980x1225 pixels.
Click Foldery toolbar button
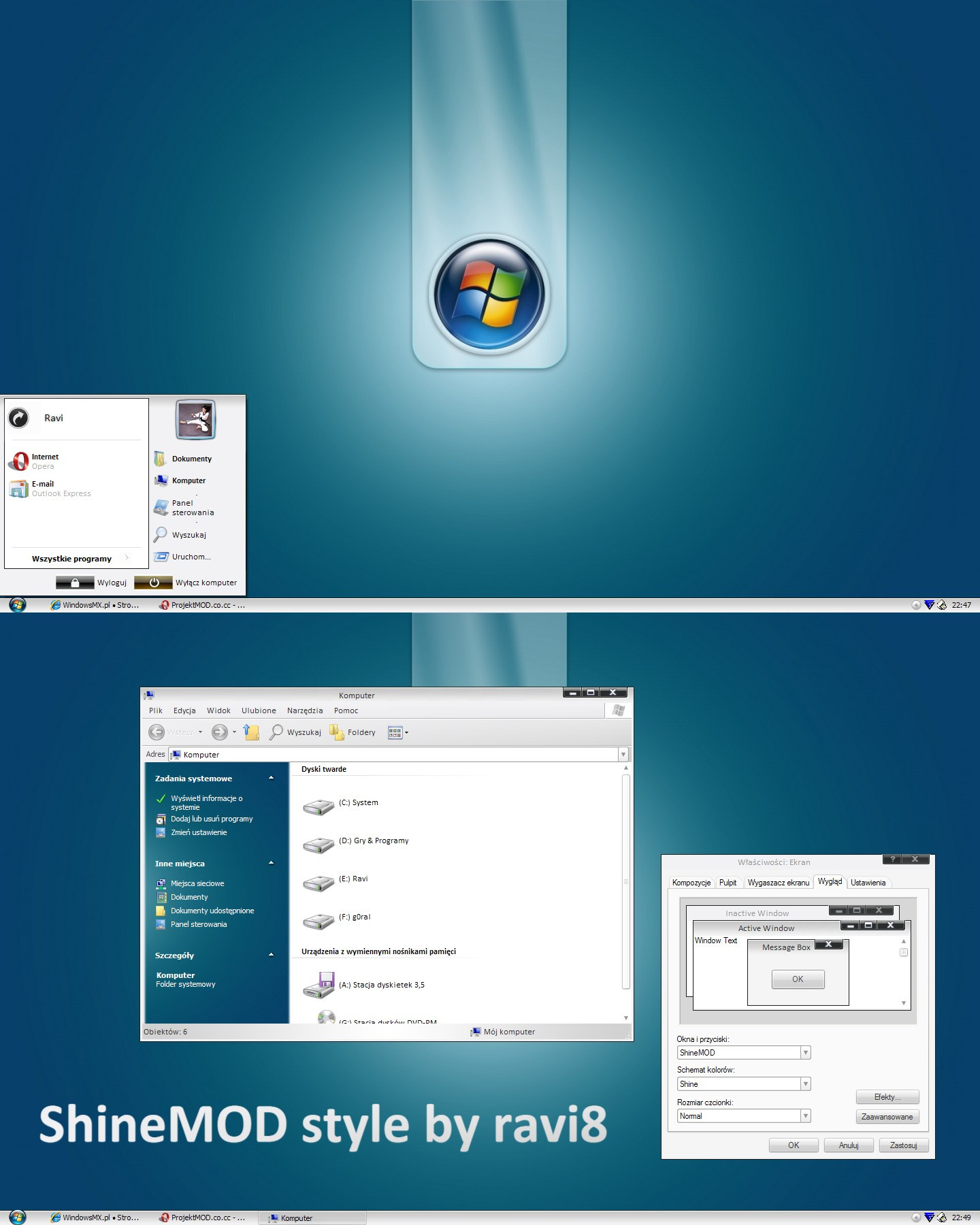pos(353,732)
